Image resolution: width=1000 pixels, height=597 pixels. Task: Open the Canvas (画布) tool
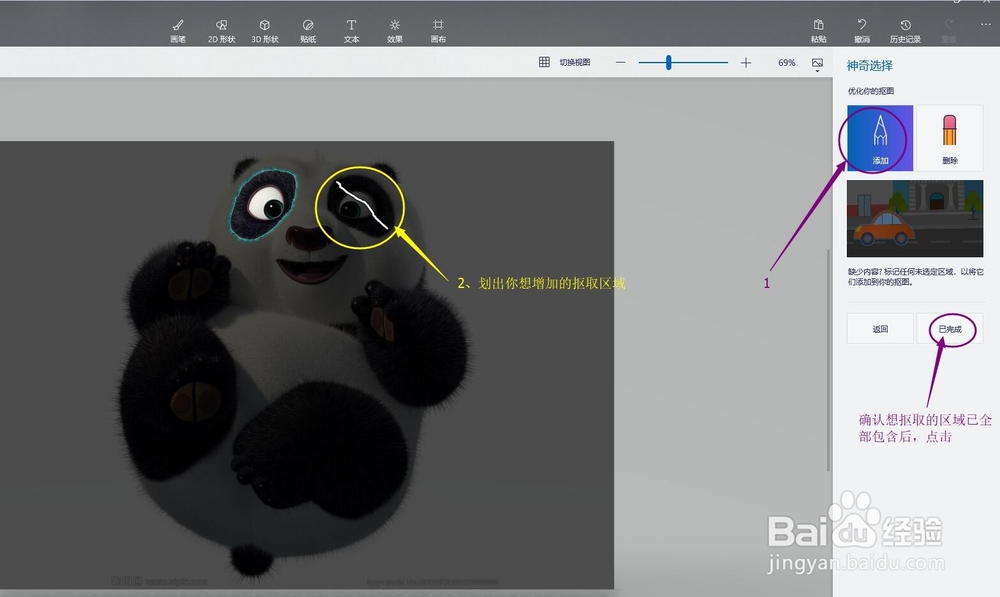(438, 31)
